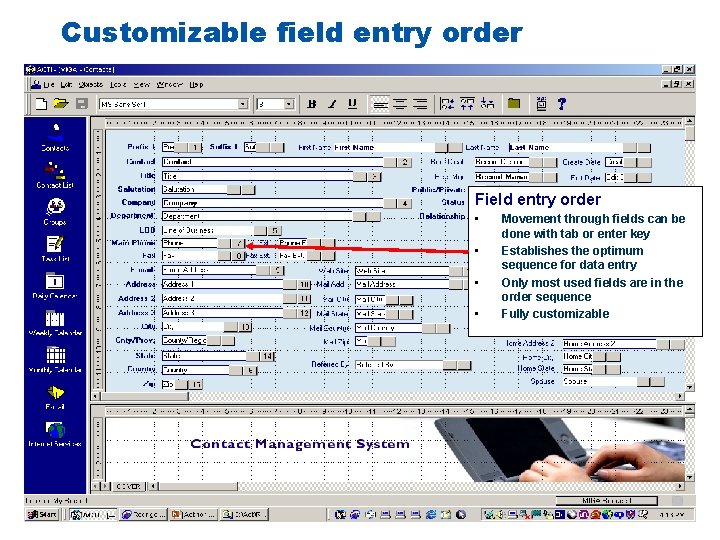Click the dark yellow folder toolbar icon

click(x=514, y=104)
